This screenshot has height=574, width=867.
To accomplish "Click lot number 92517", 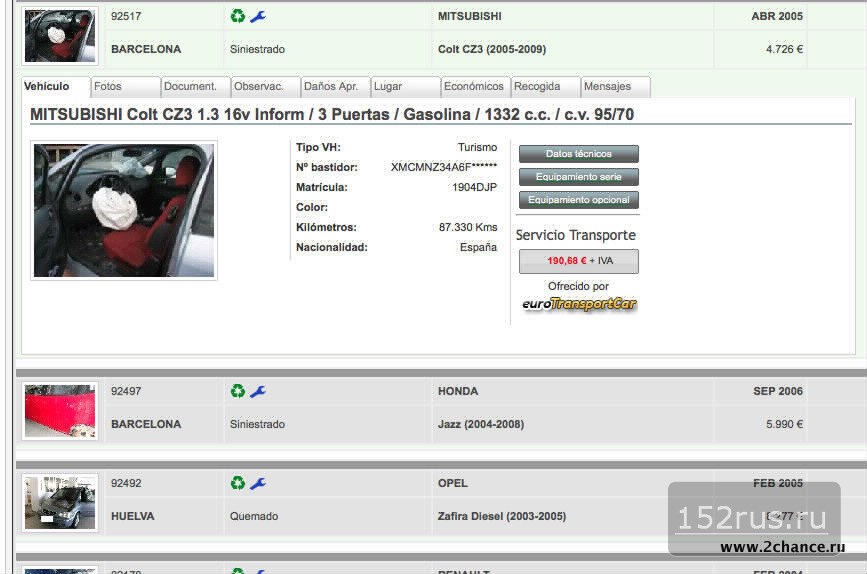I will coord(126,16).
